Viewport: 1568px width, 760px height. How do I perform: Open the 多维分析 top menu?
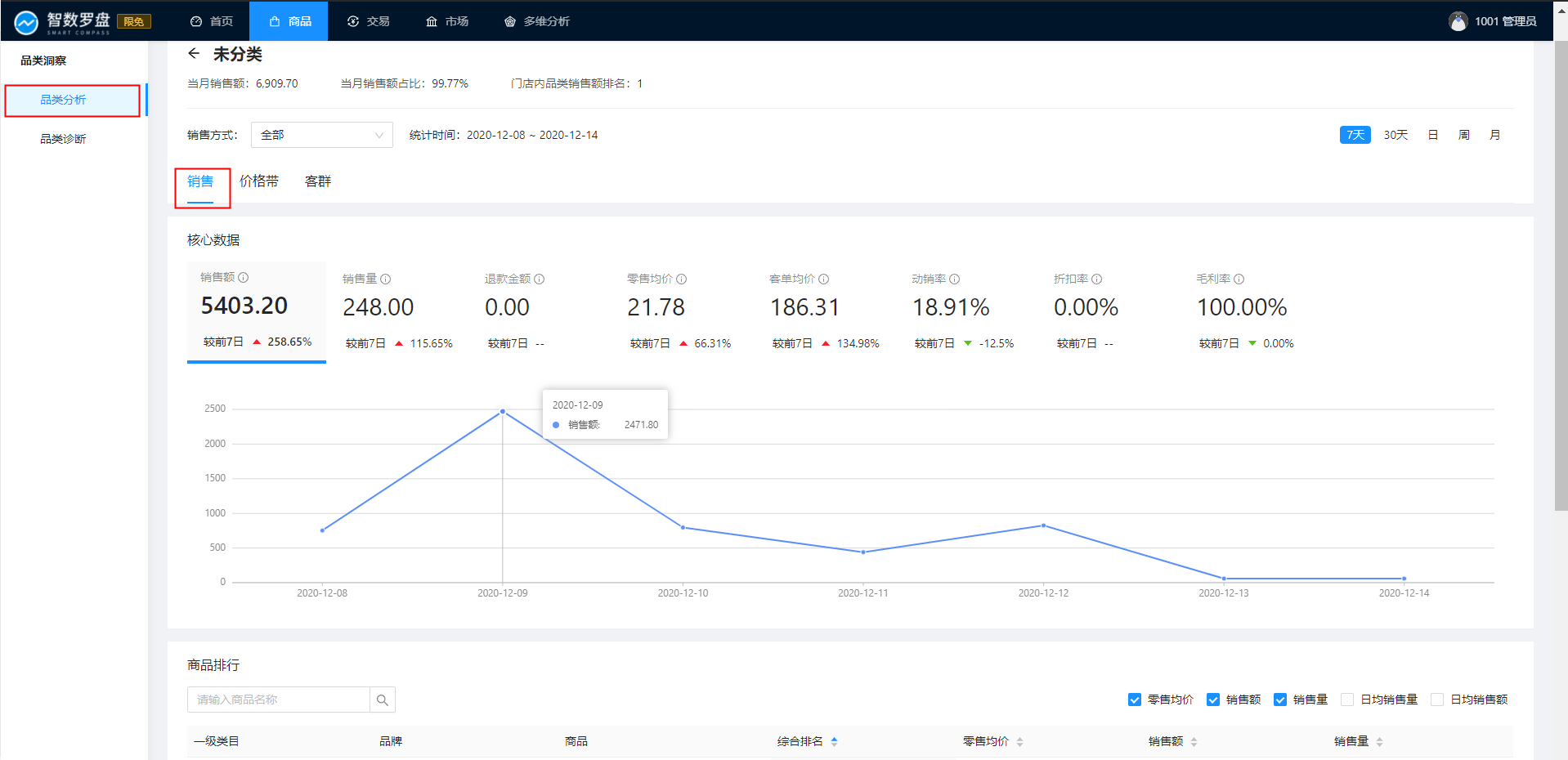537,21
